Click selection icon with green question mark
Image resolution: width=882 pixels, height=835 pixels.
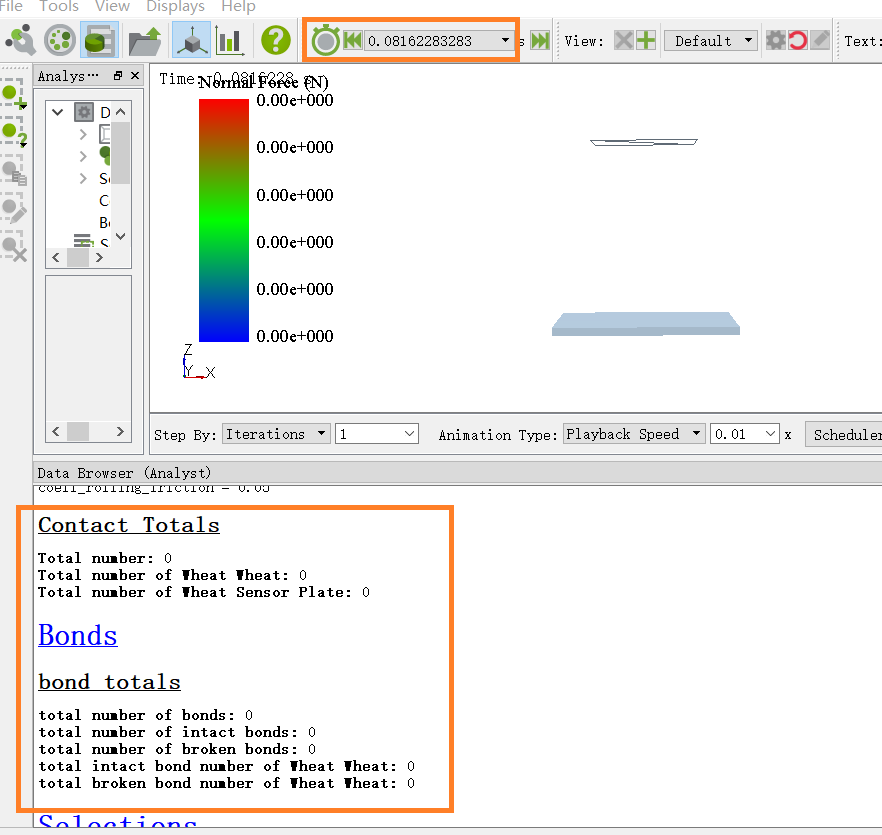point(14,133)
